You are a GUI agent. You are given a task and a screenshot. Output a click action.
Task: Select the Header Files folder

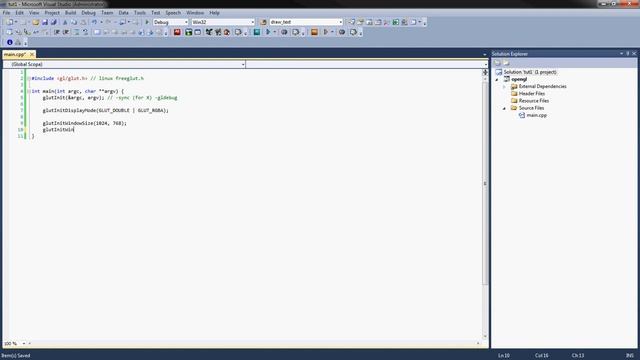[531, 94]
